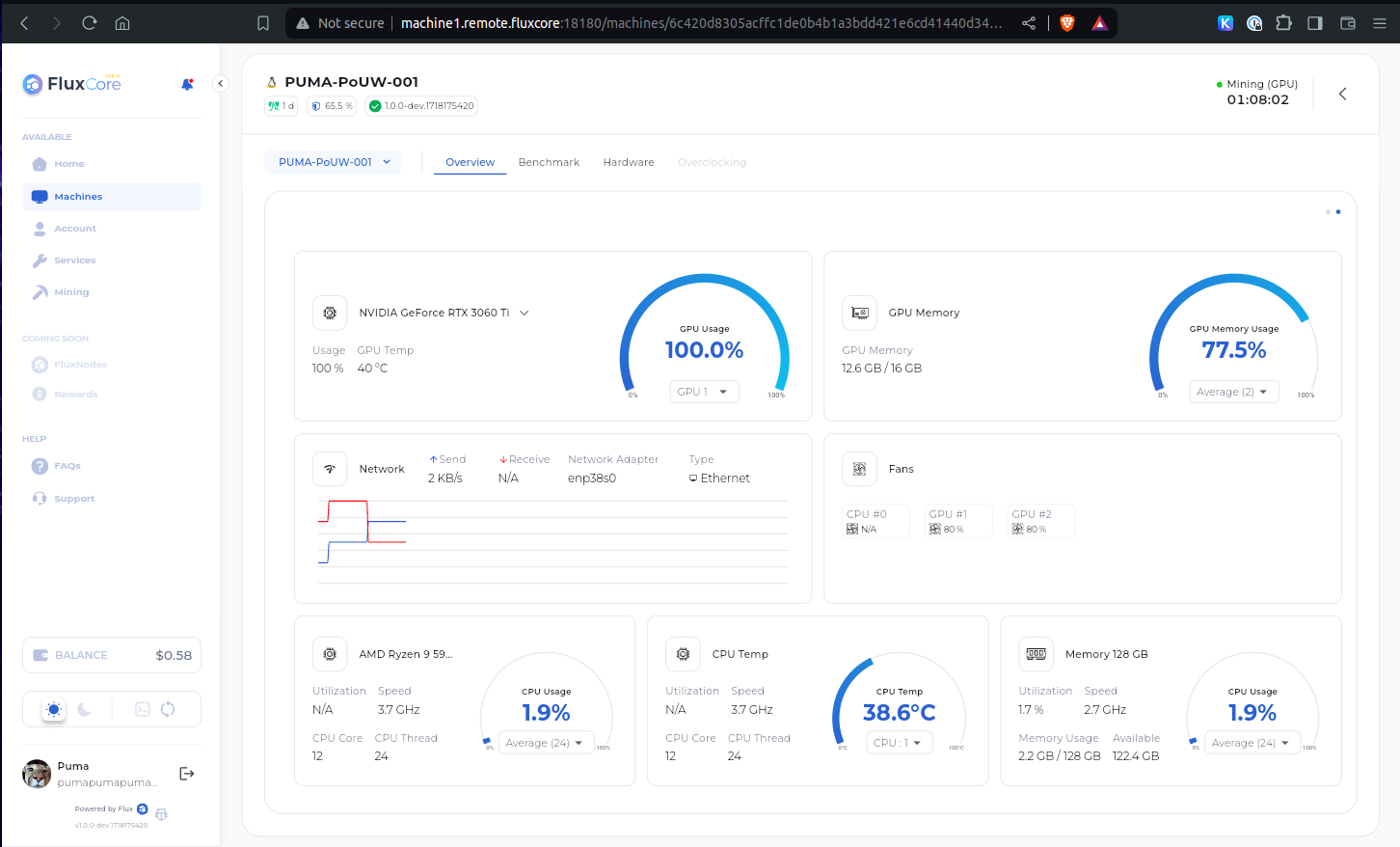Click the Brave Shields icon in address bar
This screenshot has height=847, width=1400.
coord(1067,23)
